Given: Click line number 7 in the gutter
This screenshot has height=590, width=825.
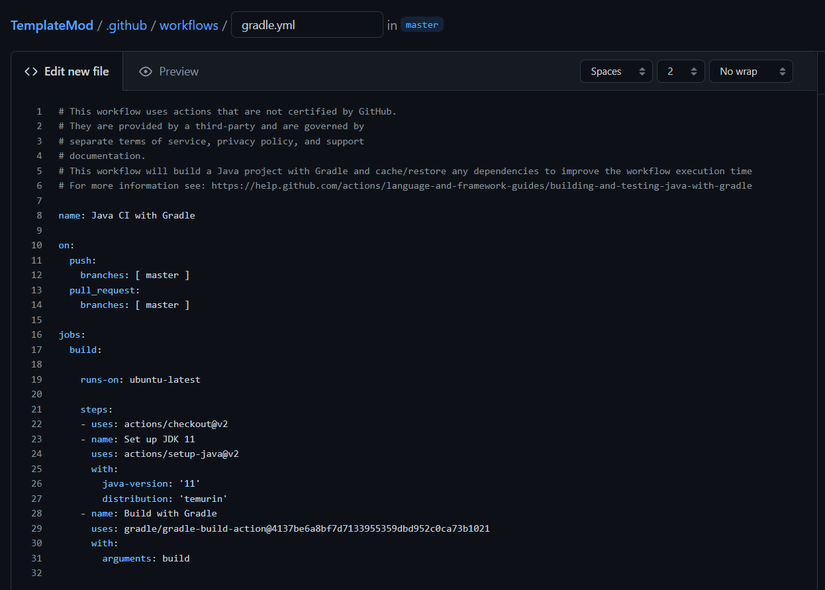Looking at the screenshot, I should [39, 201].
